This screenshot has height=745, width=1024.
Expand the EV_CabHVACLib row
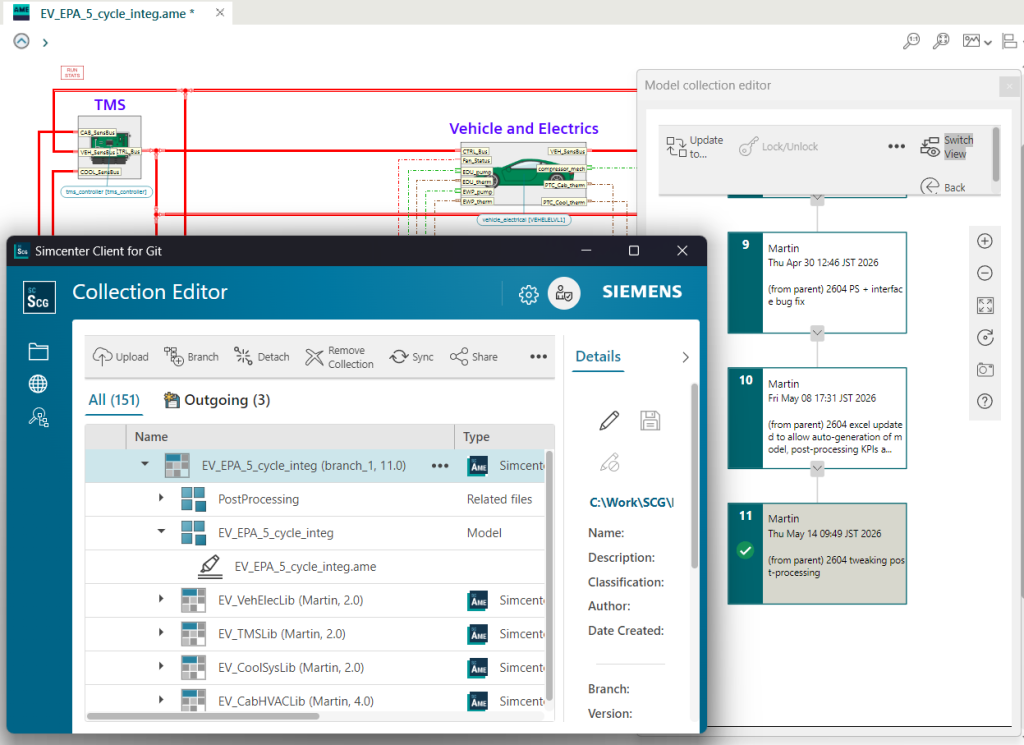click(x=161, y=699)
